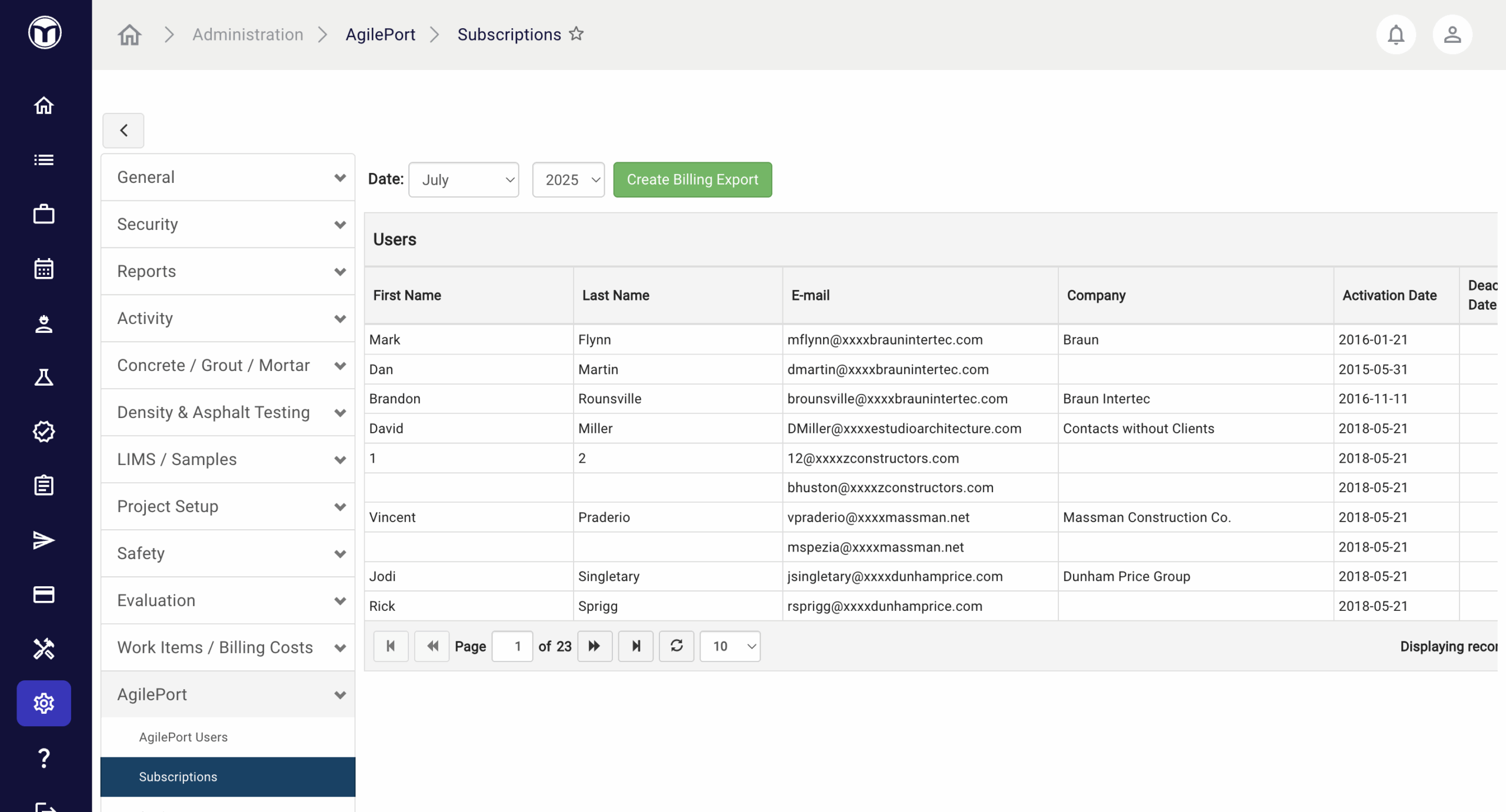
Task: Expand the General section
Action: [228, 178]
